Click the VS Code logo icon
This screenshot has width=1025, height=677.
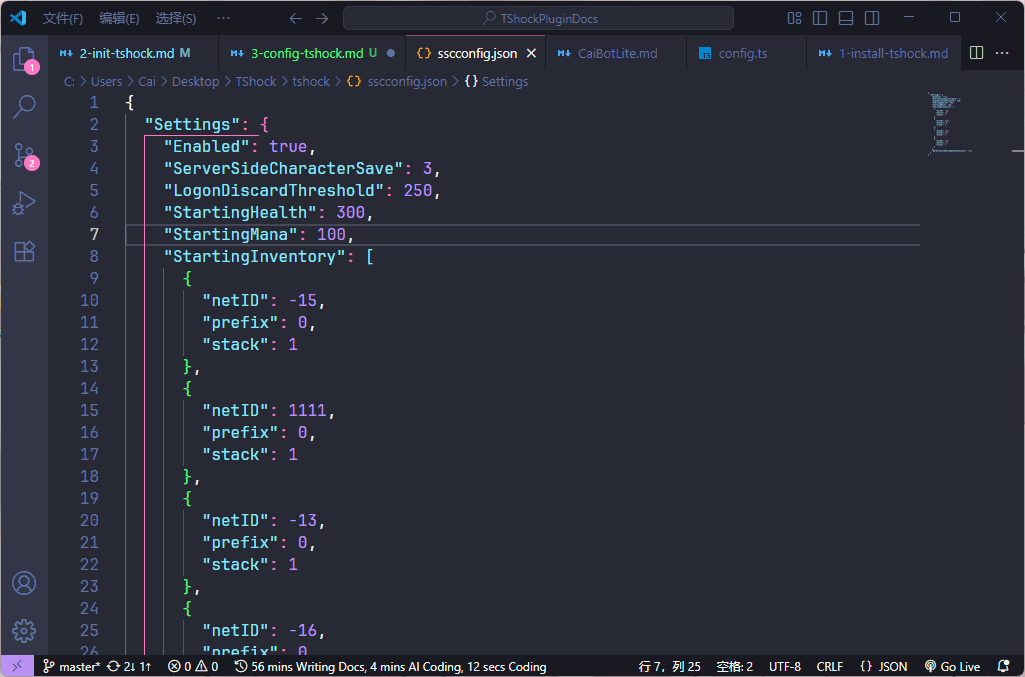[18, 18]
